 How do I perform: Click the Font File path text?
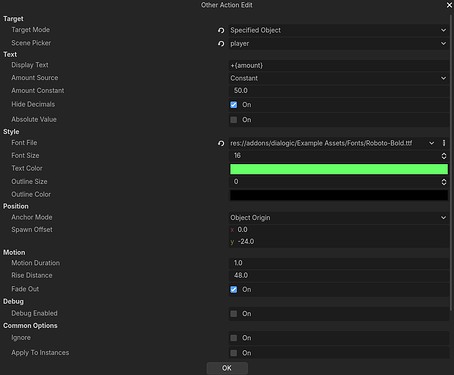click(x=321, y=143)
